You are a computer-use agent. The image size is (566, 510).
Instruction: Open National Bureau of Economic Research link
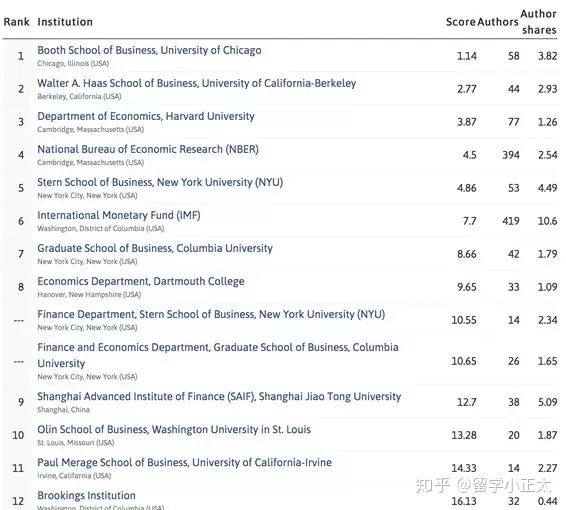pyautogui.click(x=148, y=149)
